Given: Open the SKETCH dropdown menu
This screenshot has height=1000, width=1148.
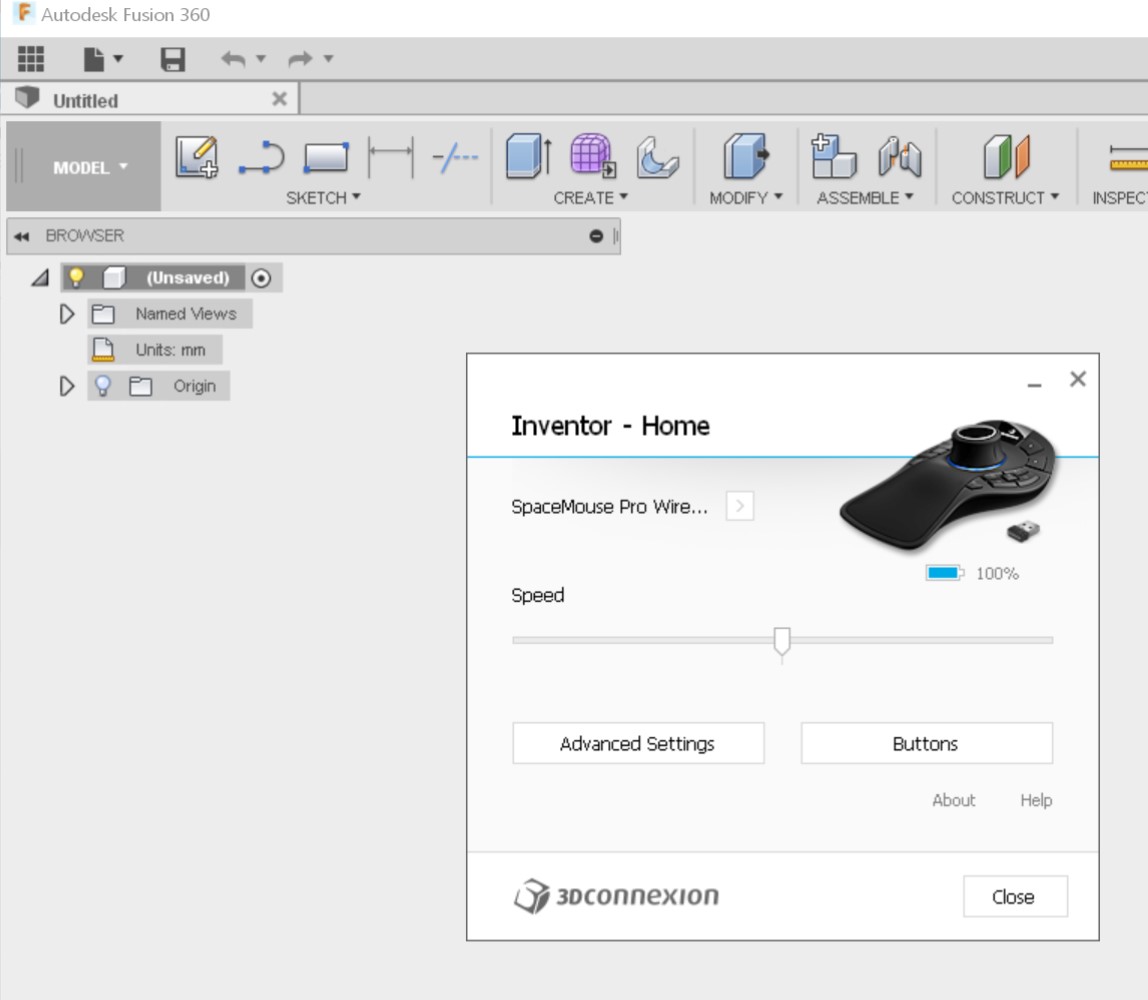Looking at the screenshot, I should coord(324,198).
